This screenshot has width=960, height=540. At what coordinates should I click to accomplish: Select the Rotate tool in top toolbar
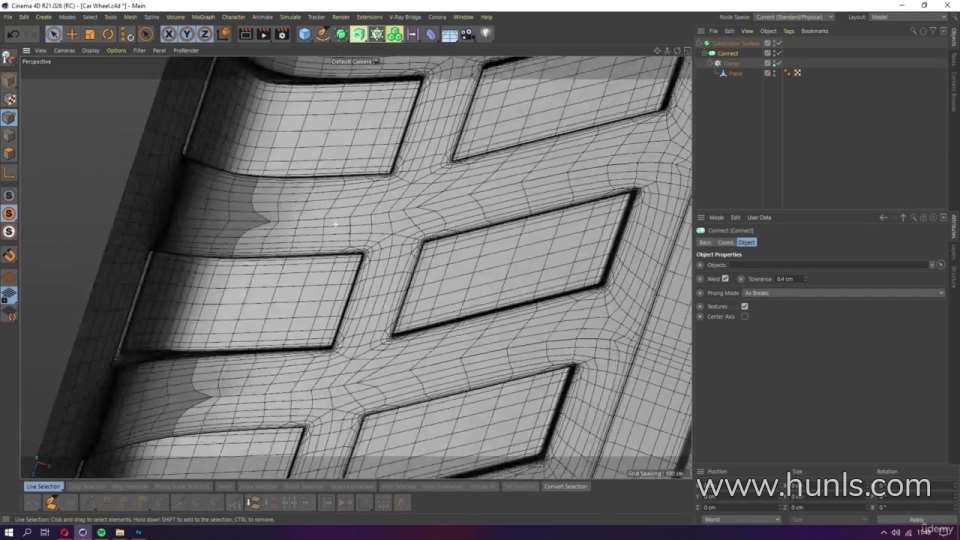[x=108, y=34]
